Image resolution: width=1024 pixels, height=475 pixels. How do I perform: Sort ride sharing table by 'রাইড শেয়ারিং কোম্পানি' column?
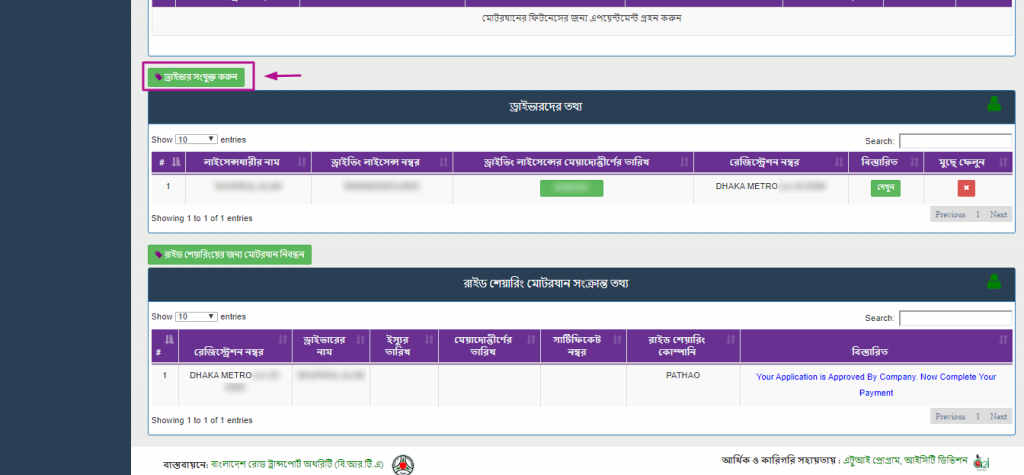pos(682,345)
